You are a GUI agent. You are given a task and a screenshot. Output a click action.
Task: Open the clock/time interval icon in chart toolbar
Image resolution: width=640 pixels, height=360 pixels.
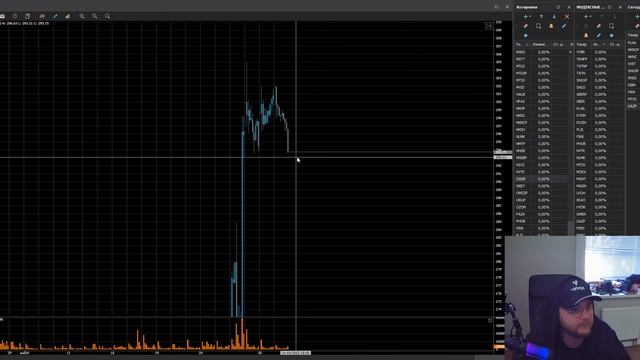(15, 16)
